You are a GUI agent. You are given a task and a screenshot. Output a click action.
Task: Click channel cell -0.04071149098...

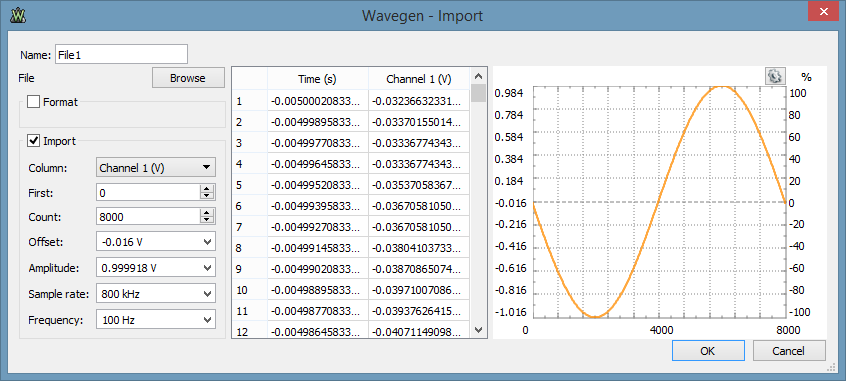coord(419,330)
